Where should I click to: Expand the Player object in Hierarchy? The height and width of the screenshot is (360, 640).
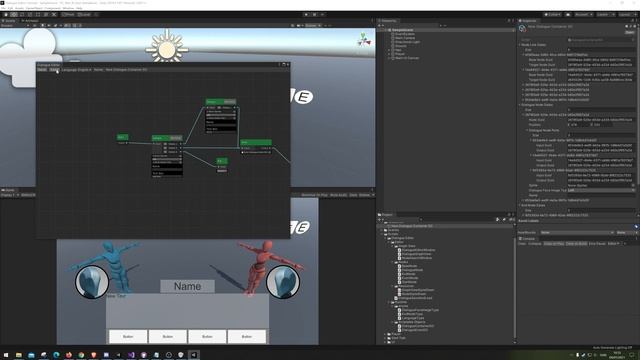click(390, 54)
